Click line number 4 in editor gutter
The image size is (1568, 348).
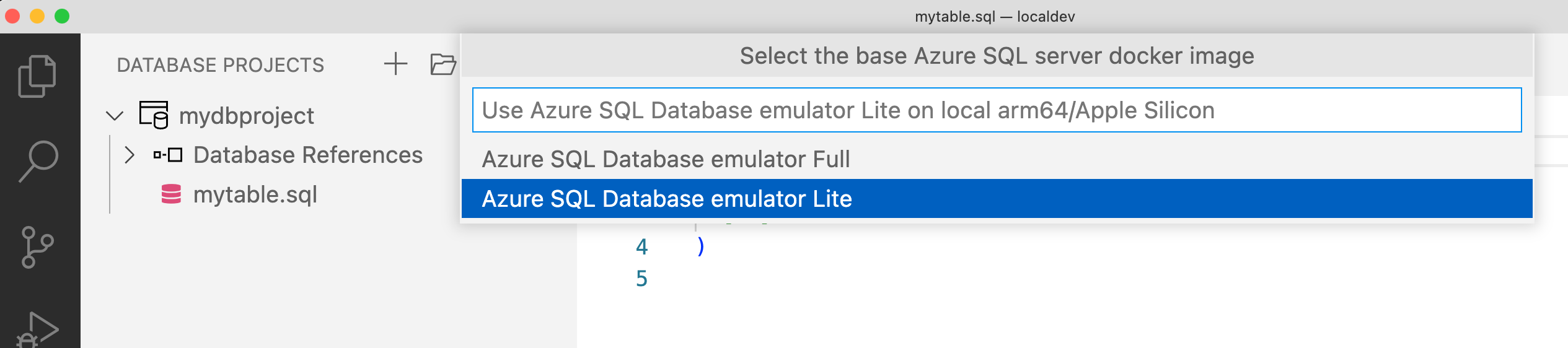click(x=641, y=247)
